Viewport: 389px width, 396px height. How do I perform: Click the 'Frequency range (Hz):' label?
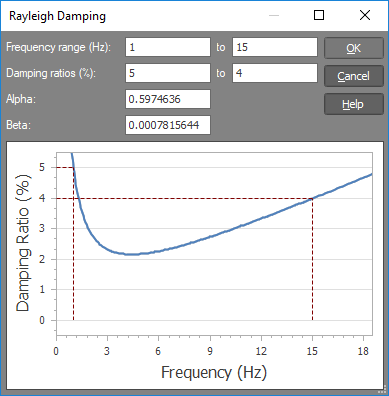click(x=58, y=47)
